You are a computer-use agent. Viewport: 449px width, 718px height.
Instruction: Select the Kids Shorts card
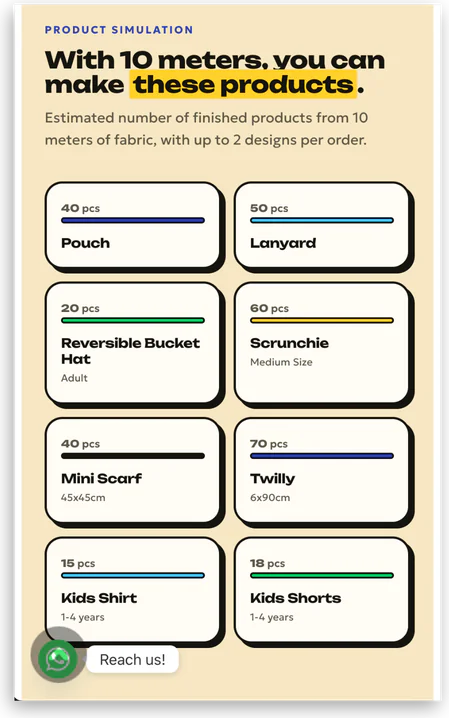click(322, 590)
